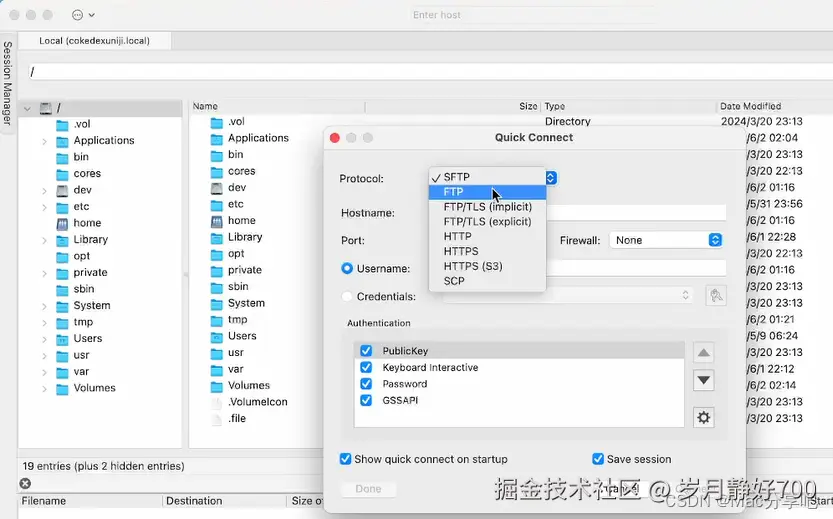
Task: Pick FTP/TLS (explicit) protocol
Action: [x=487, y=222]
